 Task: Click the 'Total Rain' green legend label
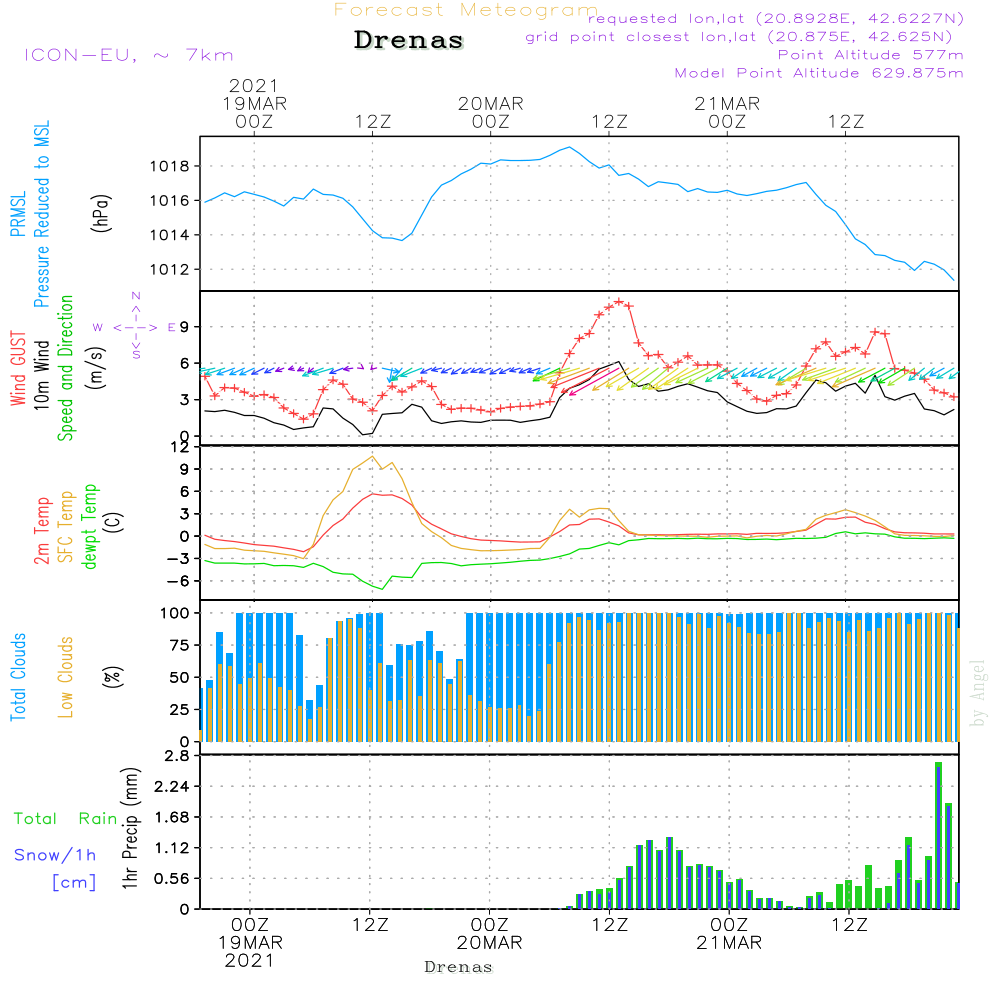click(66, 819)
